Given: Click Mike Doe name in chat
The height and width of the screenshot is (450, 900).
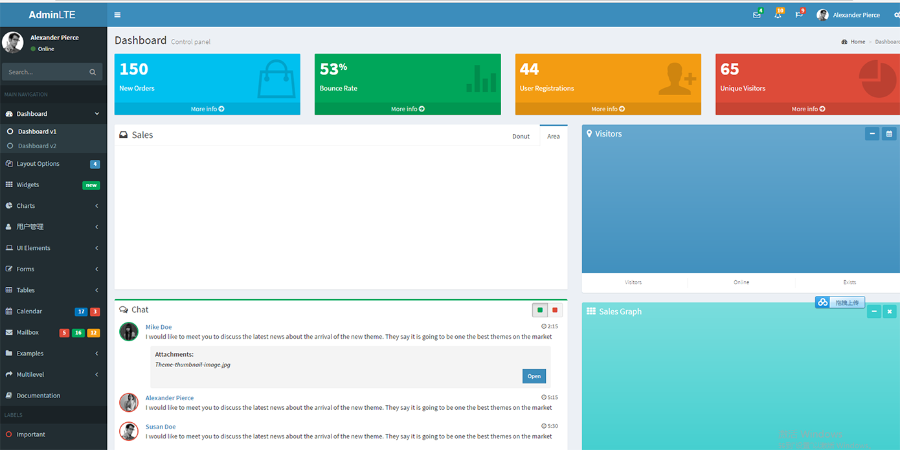Looking at the screenshot, I should tap(158, 327).
